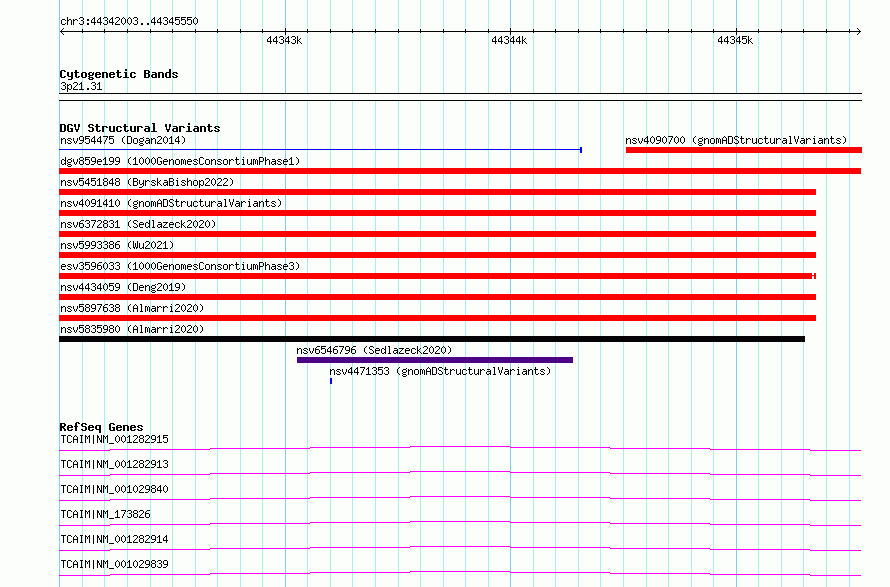Click the DGV Structural Variants track title
The height and width of the screenshot is (587, 890).
(x=140, y=128)
